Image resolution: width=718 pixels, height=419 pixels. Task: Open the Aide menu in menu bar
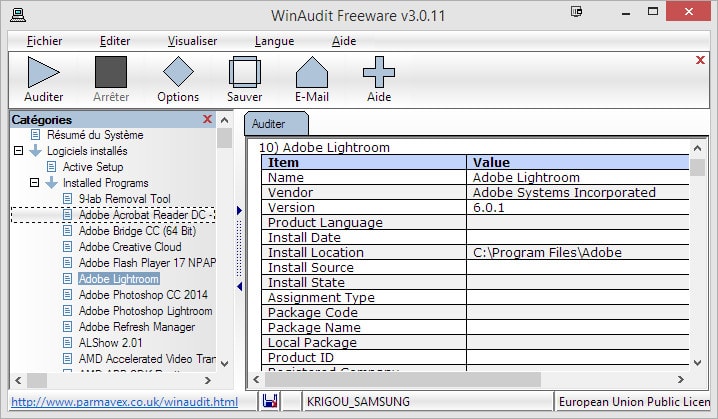click(344, 41)
